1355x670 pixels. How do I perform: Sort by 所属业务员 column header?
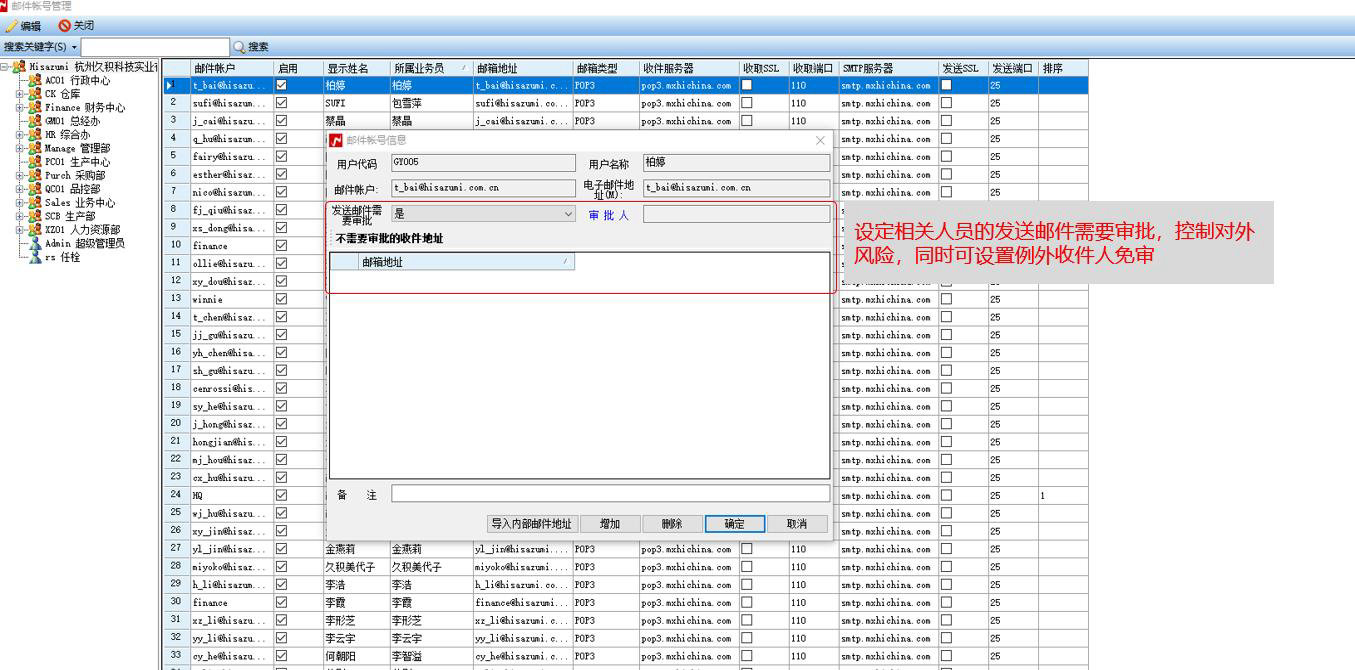pos(428,68)
